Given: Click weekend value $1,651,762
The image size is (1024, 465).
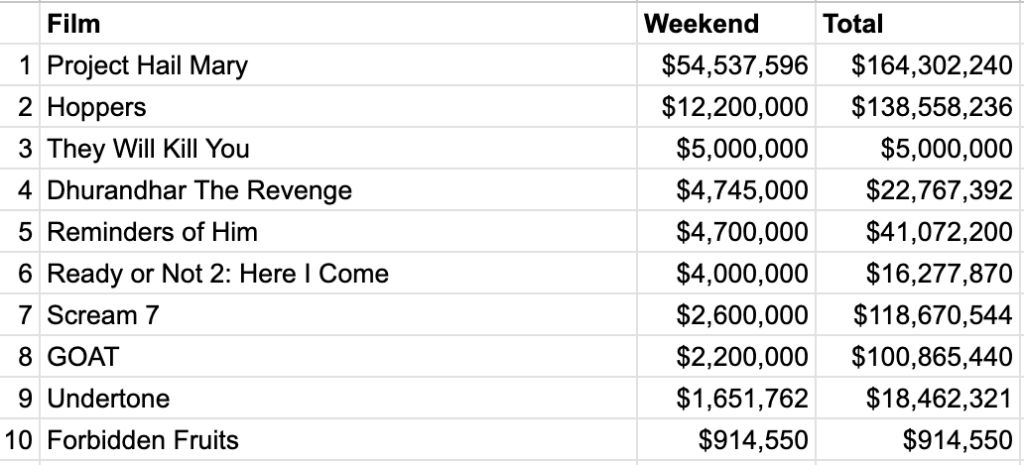Looking at the screenshot, I should pos(726,398).
